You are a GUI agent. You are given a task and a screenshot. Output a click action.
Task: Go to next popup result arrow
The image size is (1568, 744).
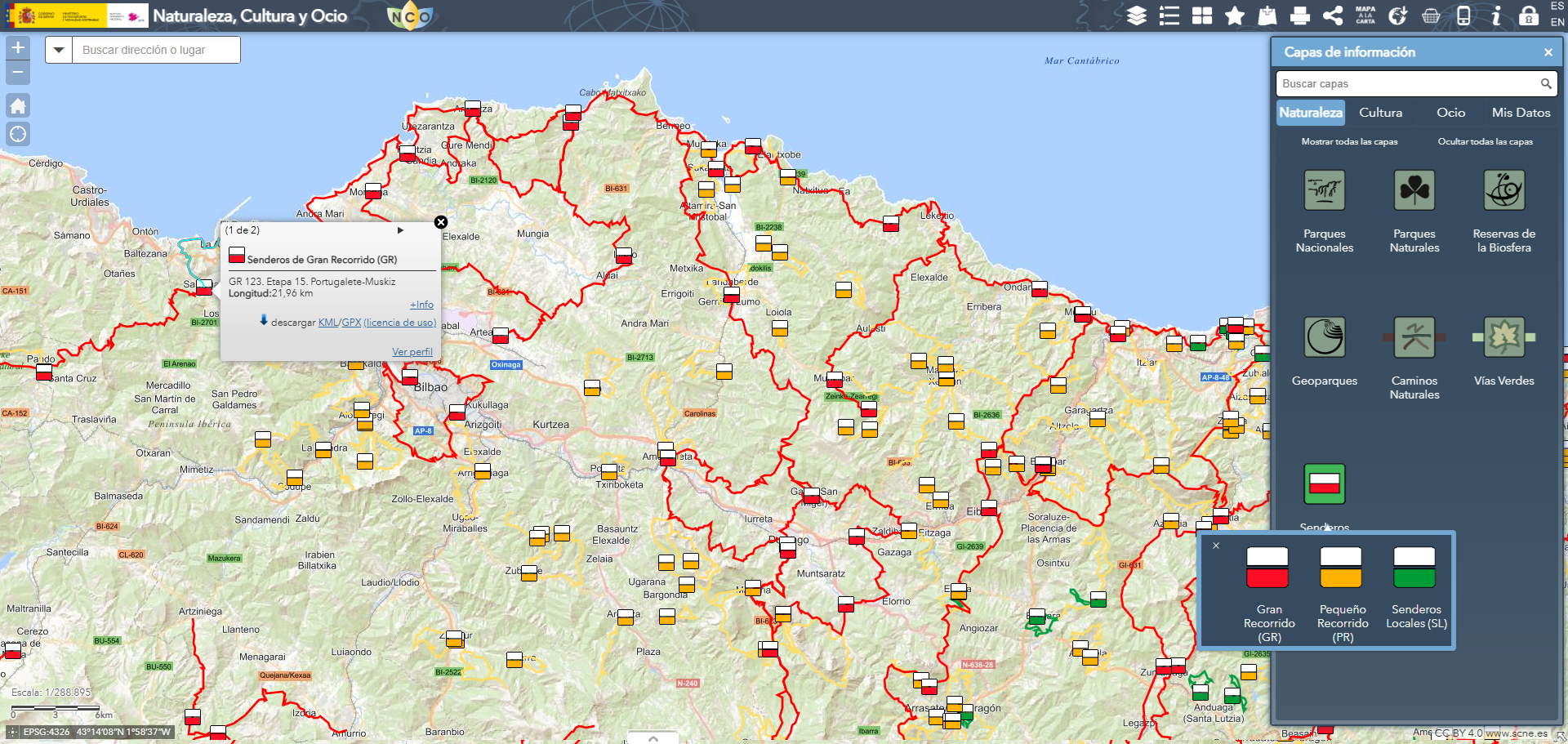click(400, 230)
